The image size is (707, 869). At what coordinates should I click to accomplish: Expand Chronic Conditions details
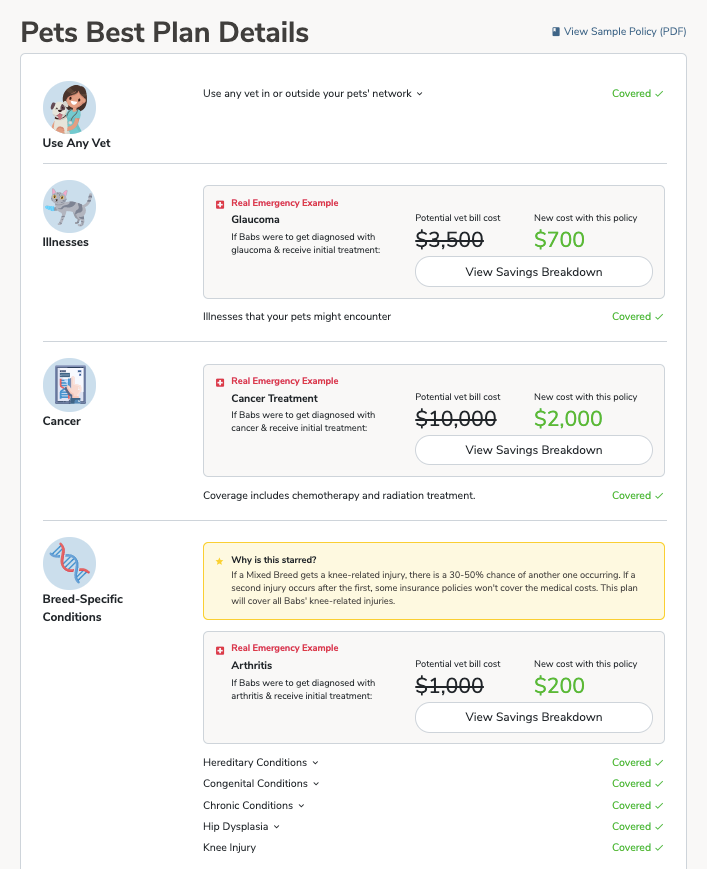point(301,806)
